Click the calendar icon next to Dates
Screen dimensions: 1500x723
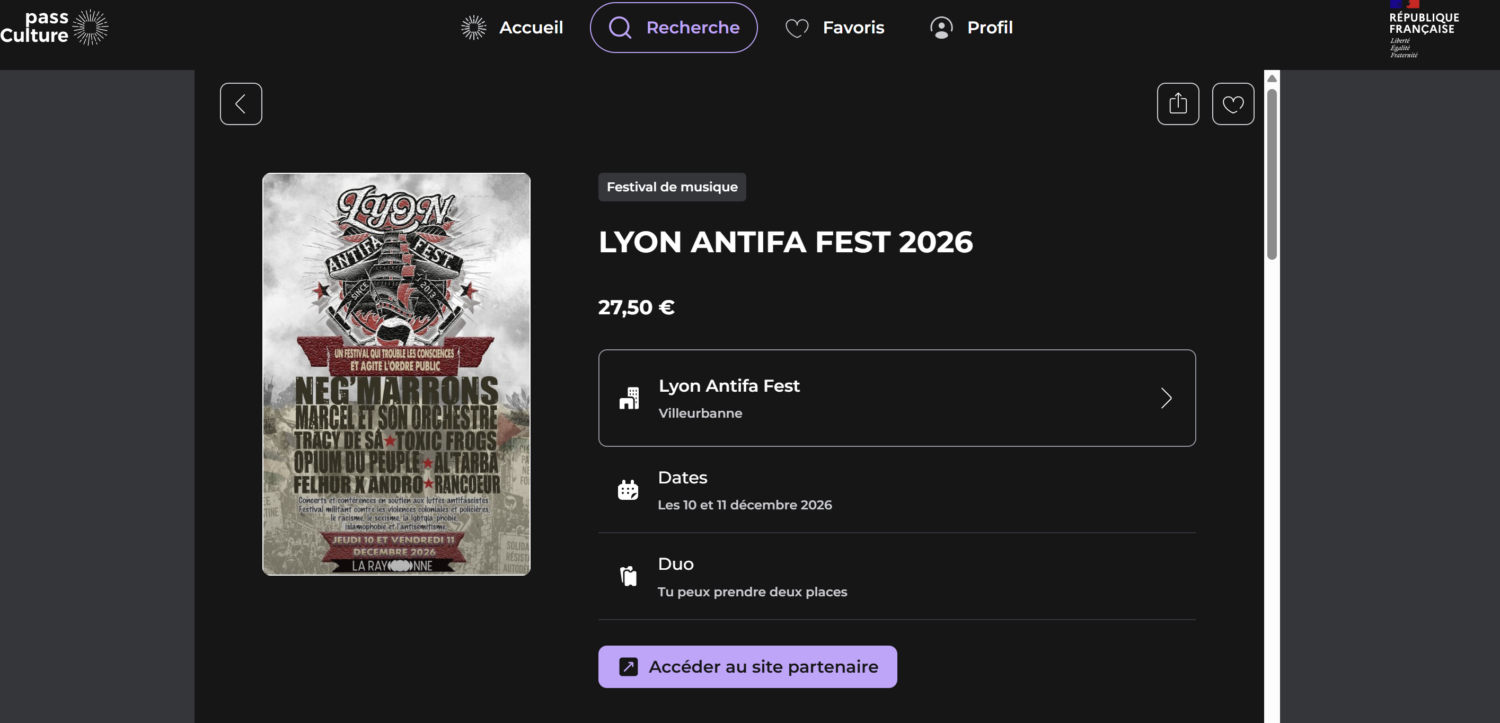[x=628, y=490]
